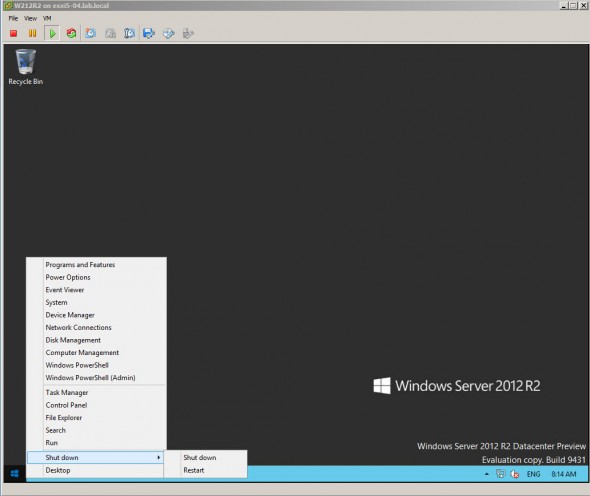Open Task Manager entry

point(96,393)
